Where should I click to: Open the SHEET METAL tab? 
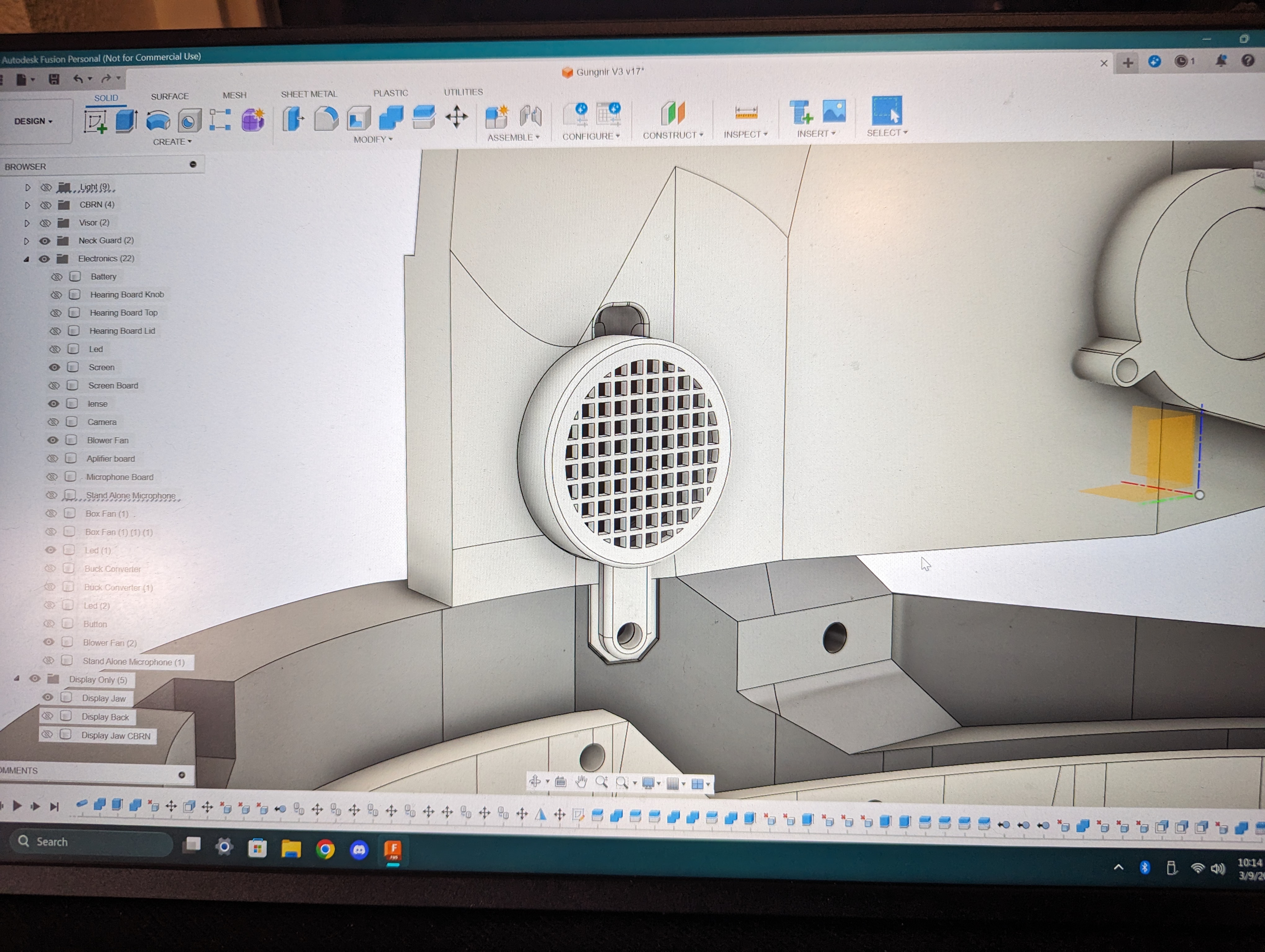click(x=309, y=94)
